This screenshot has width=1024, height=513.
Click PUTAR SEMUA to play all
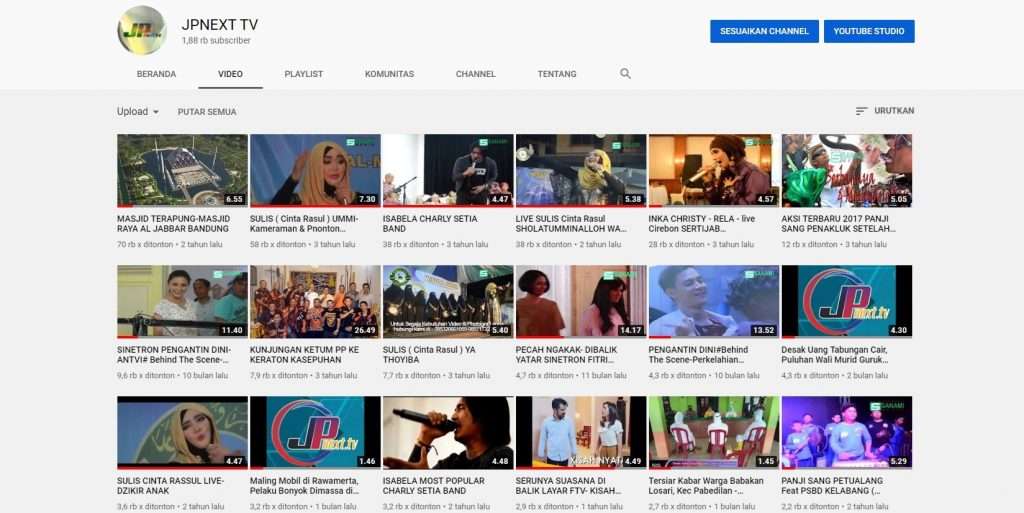coord(207,112)
